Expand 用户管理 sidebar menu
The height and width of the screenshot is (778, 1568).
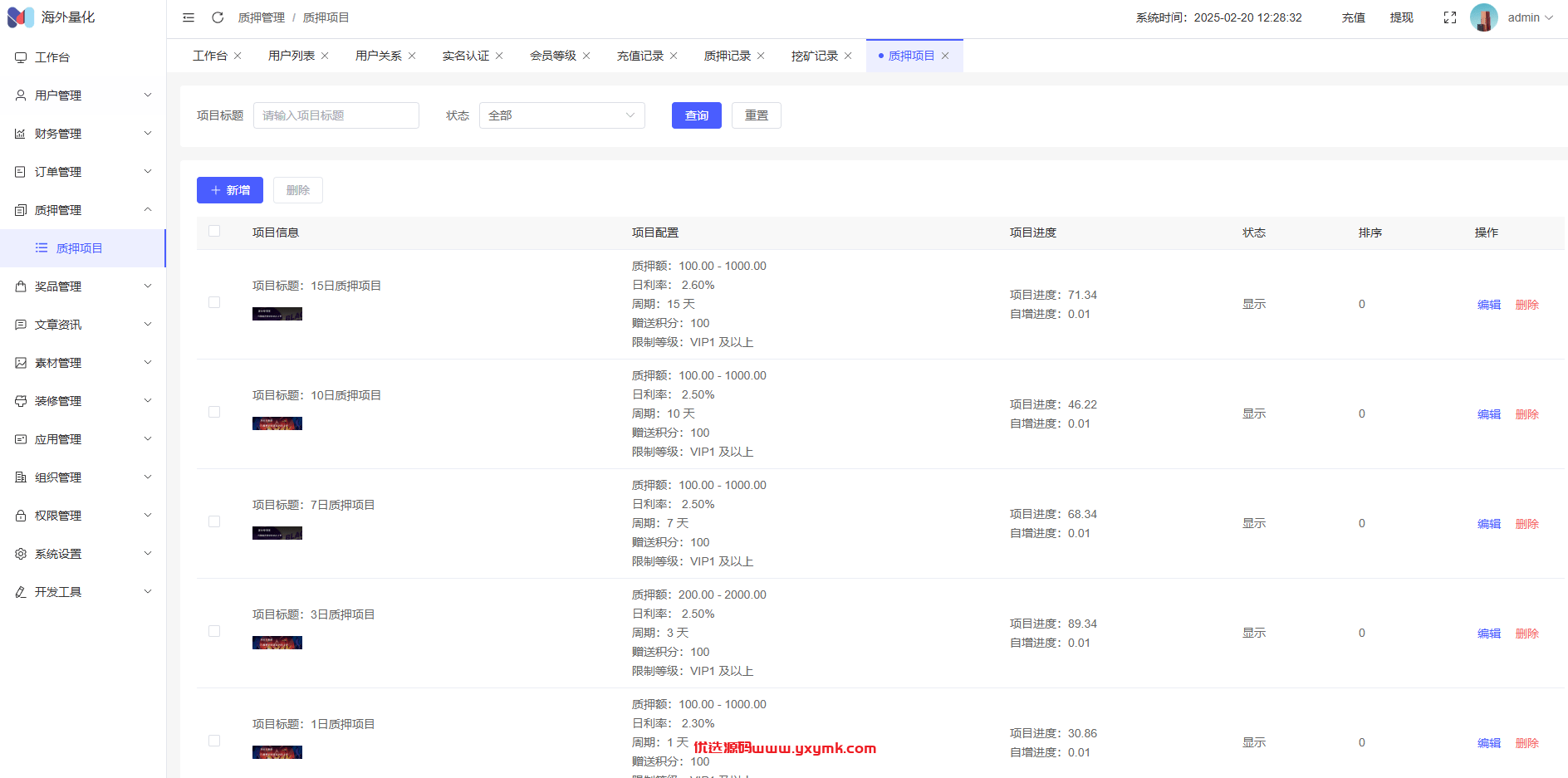pos(83,95)
